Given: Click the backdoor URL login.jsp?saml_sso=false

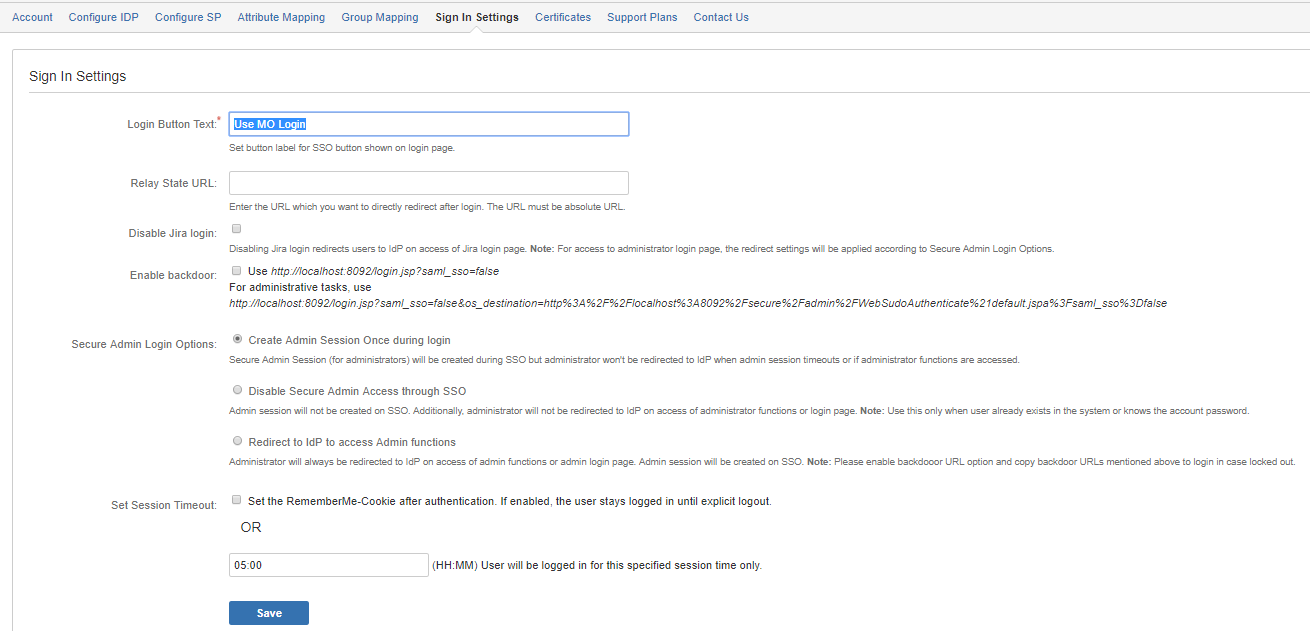Looking at the screenshot, I should 385,271.
